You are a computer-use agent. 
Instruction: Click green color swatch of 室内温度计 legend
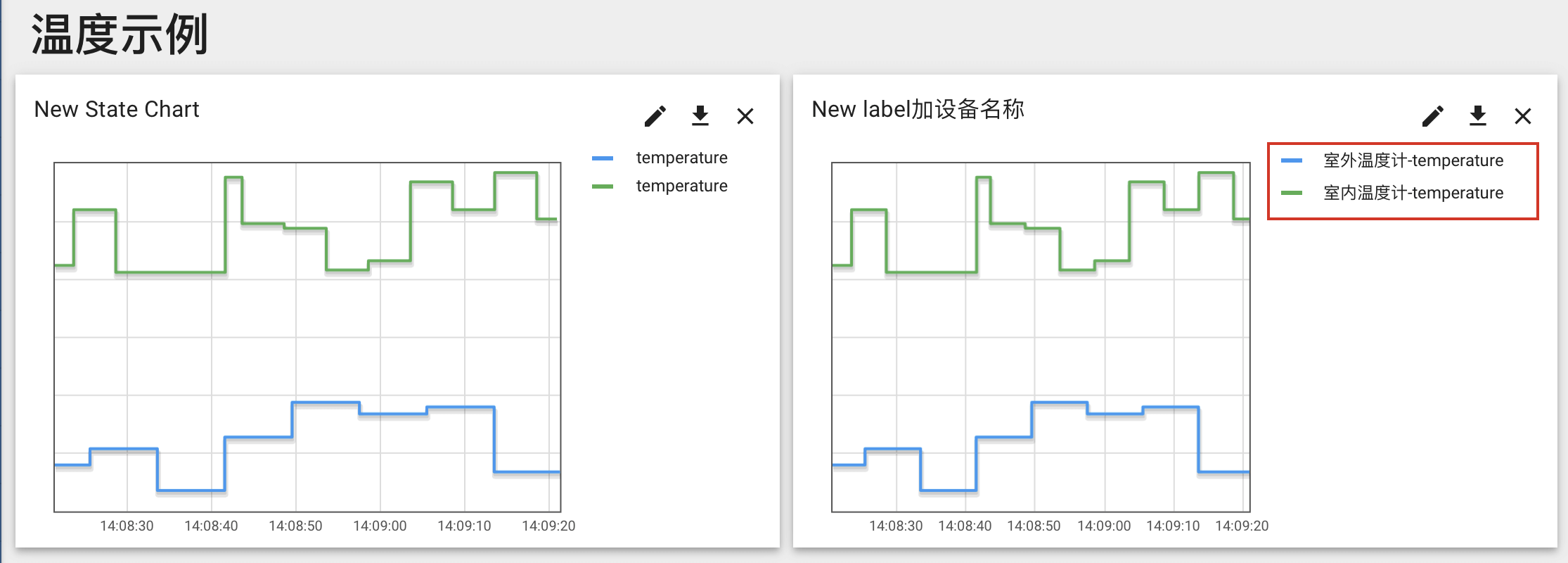tap(1292, 193)
